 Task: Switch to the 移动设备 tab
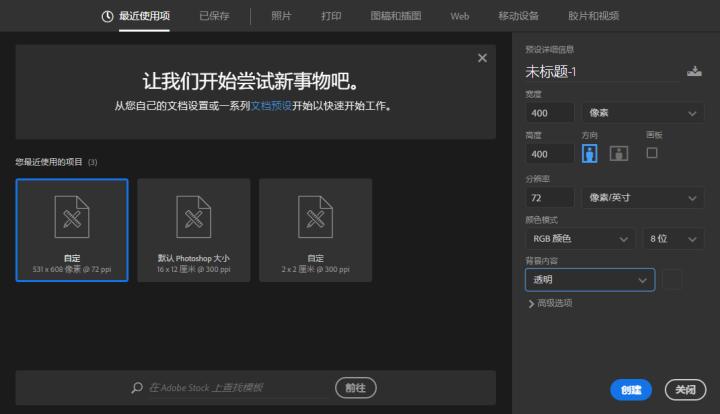(x=518, y=17)
